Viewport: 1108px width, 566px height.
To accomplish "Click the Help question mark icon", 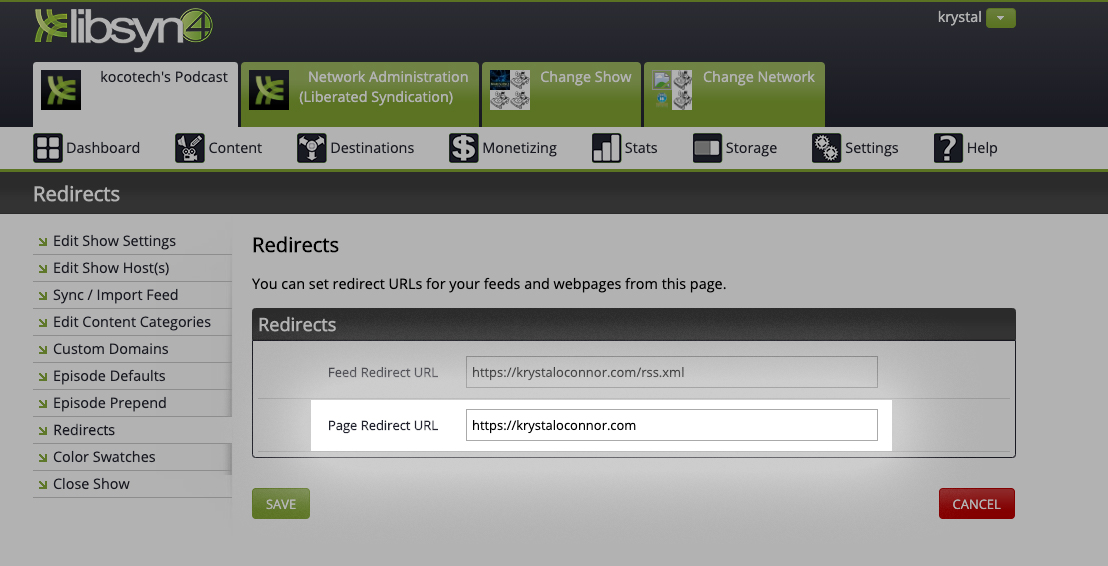I will [x=948, y=148].
